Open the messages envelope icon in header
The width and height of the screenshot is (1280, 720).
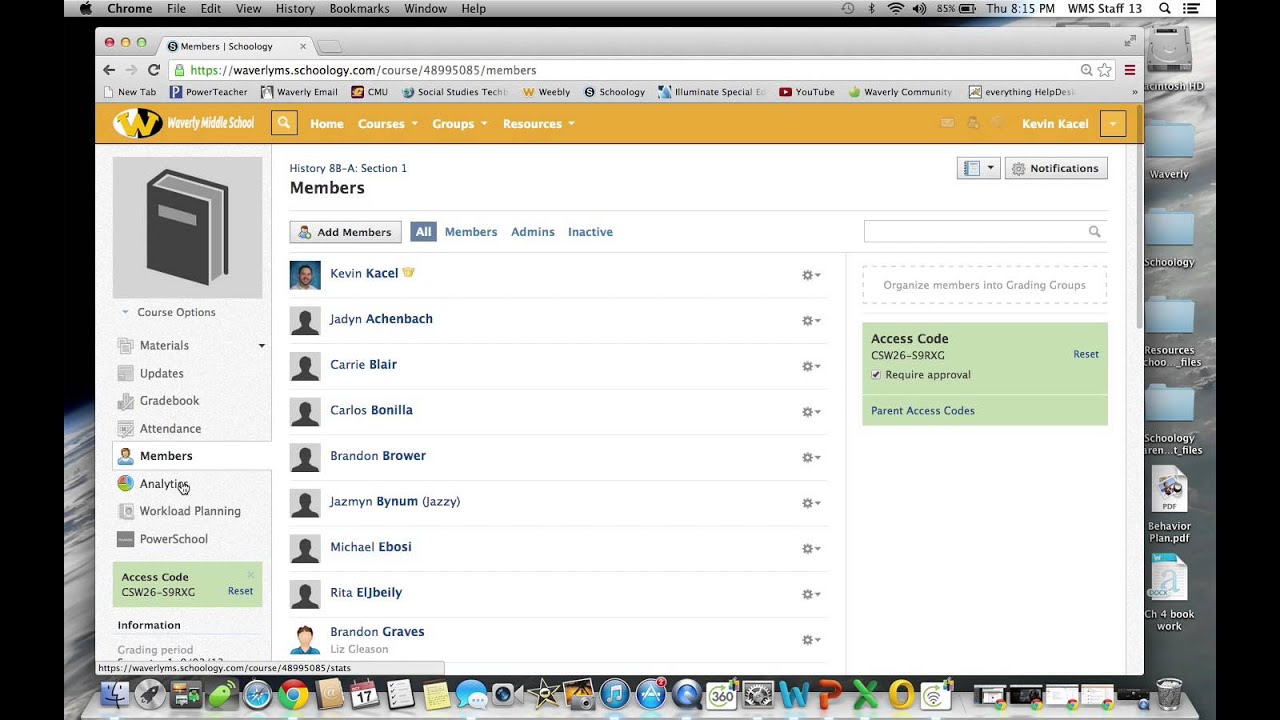(947, 123)
